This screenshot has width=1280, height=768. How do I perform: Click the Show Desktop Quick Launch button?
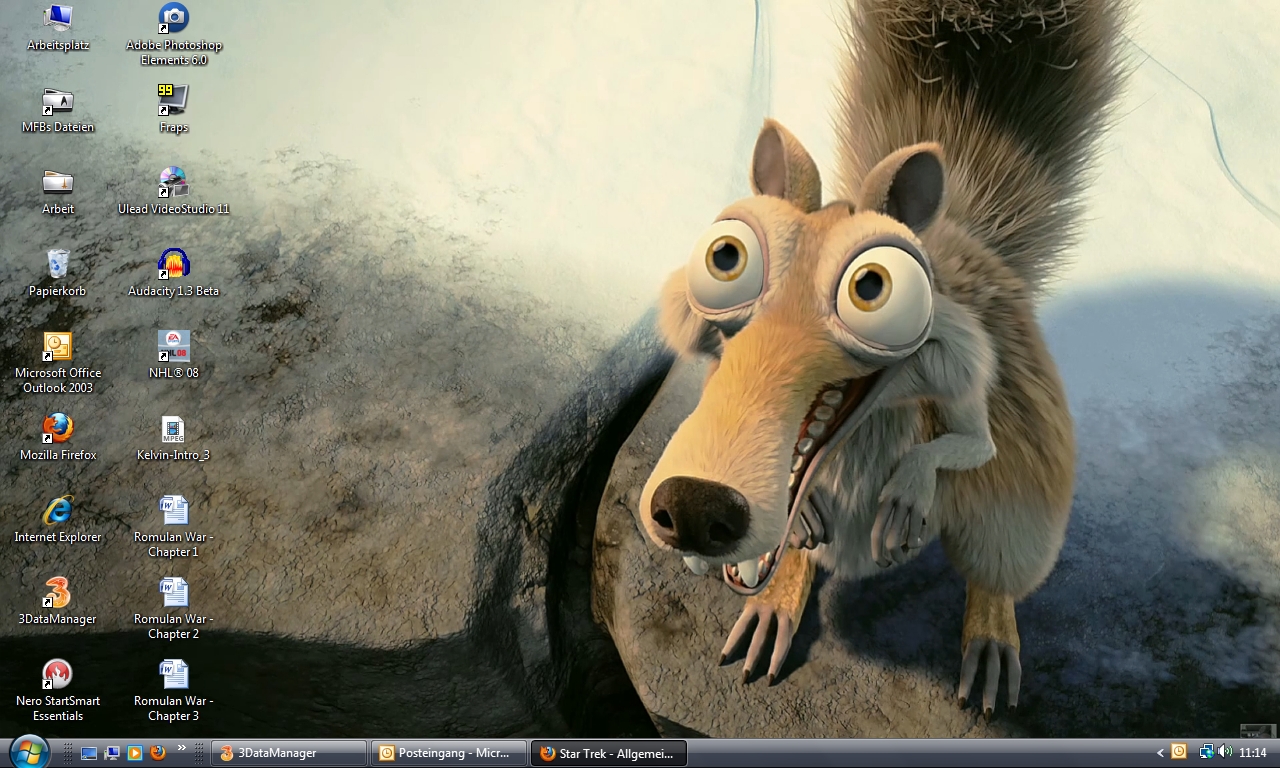(x=89, y=753)
